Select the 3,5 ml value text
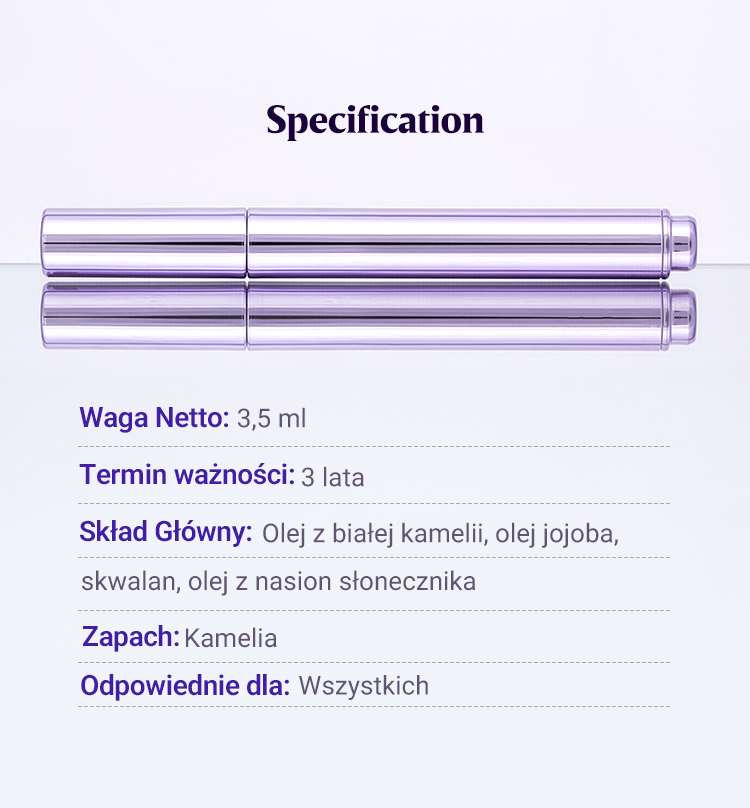The height and width of the screenshot is (808, 750). [272, 418]
